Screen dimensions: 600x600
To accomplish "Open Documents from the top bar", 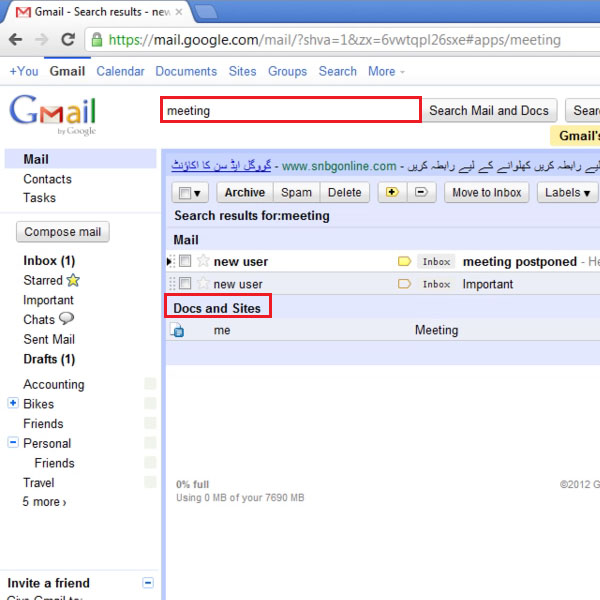I will pyautogui.click(x=186, y=71).
